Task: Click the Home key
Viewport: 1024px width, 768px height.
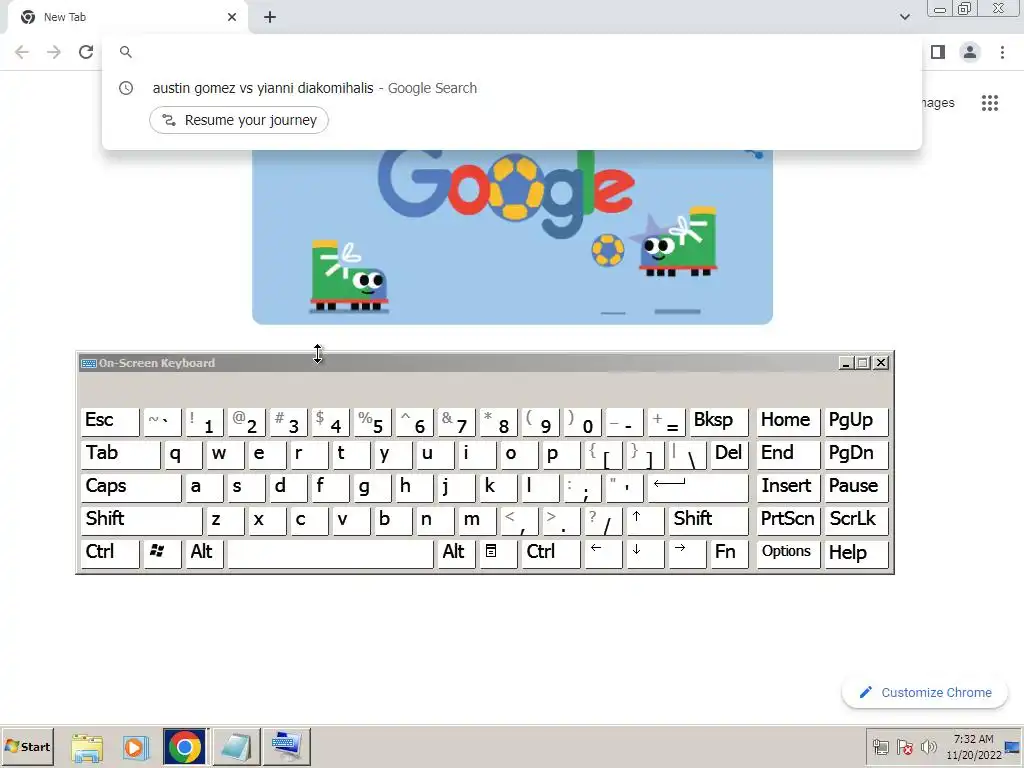Action: [x=788, y=421]
